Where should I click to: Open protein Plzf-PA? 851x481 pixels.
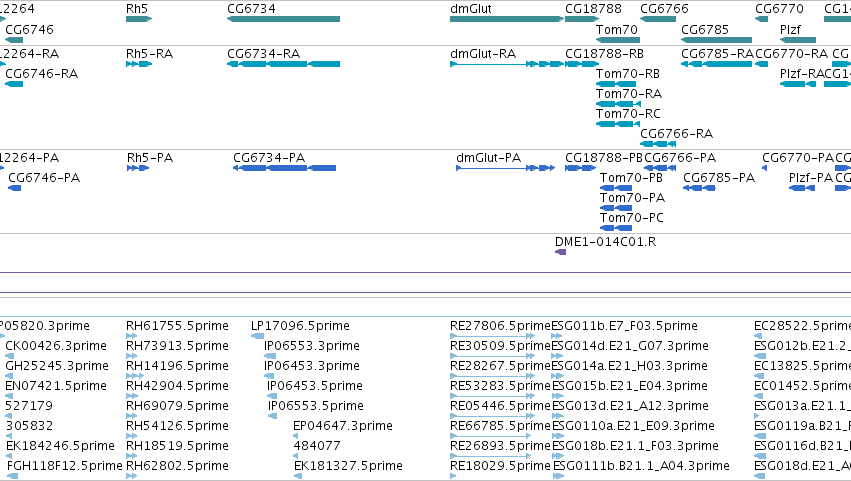[x=802, y=188]
